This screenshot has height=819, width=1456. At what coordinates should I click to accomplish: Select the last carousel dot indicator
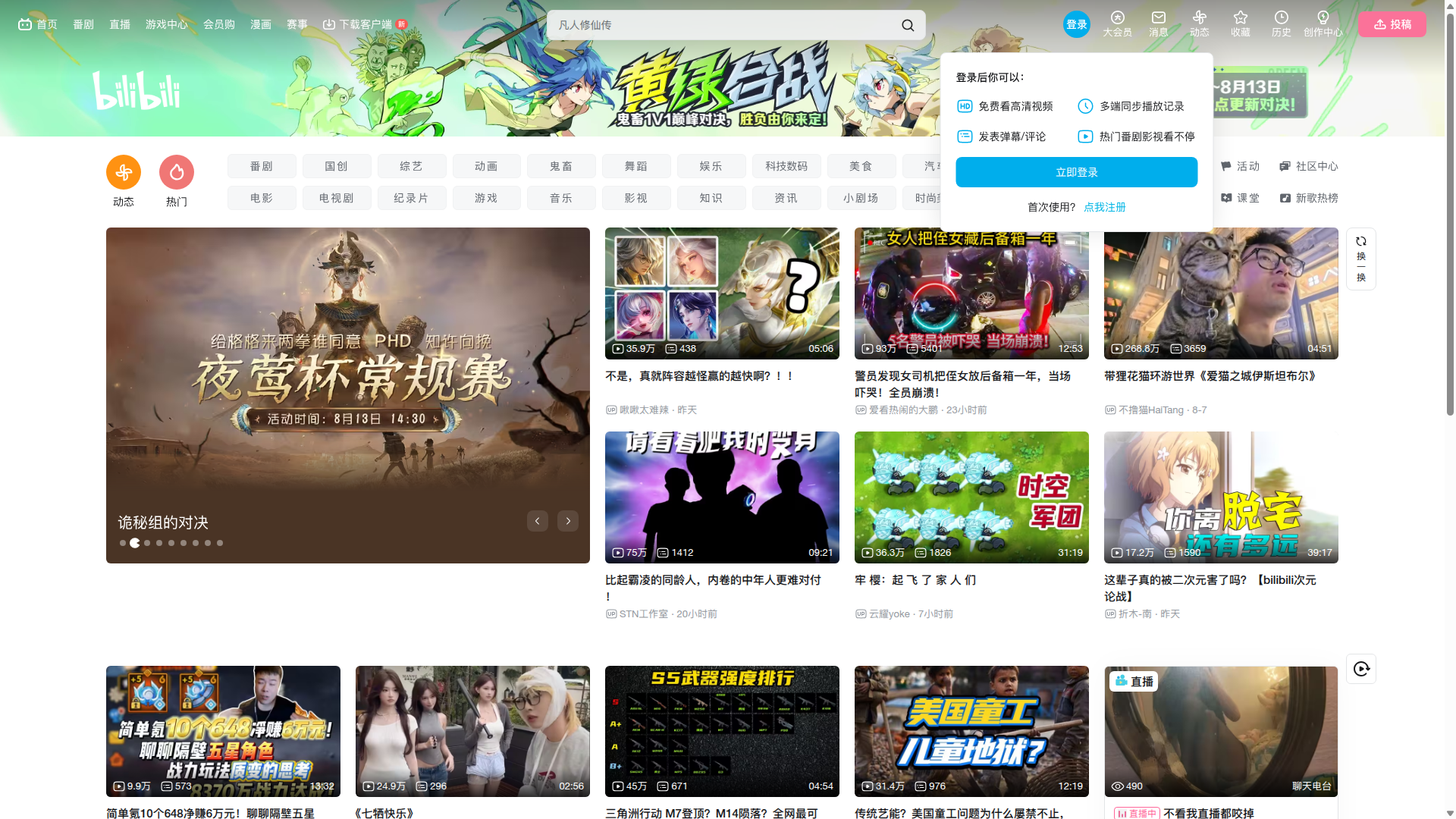pyautogui.click(x=220, y=543)
